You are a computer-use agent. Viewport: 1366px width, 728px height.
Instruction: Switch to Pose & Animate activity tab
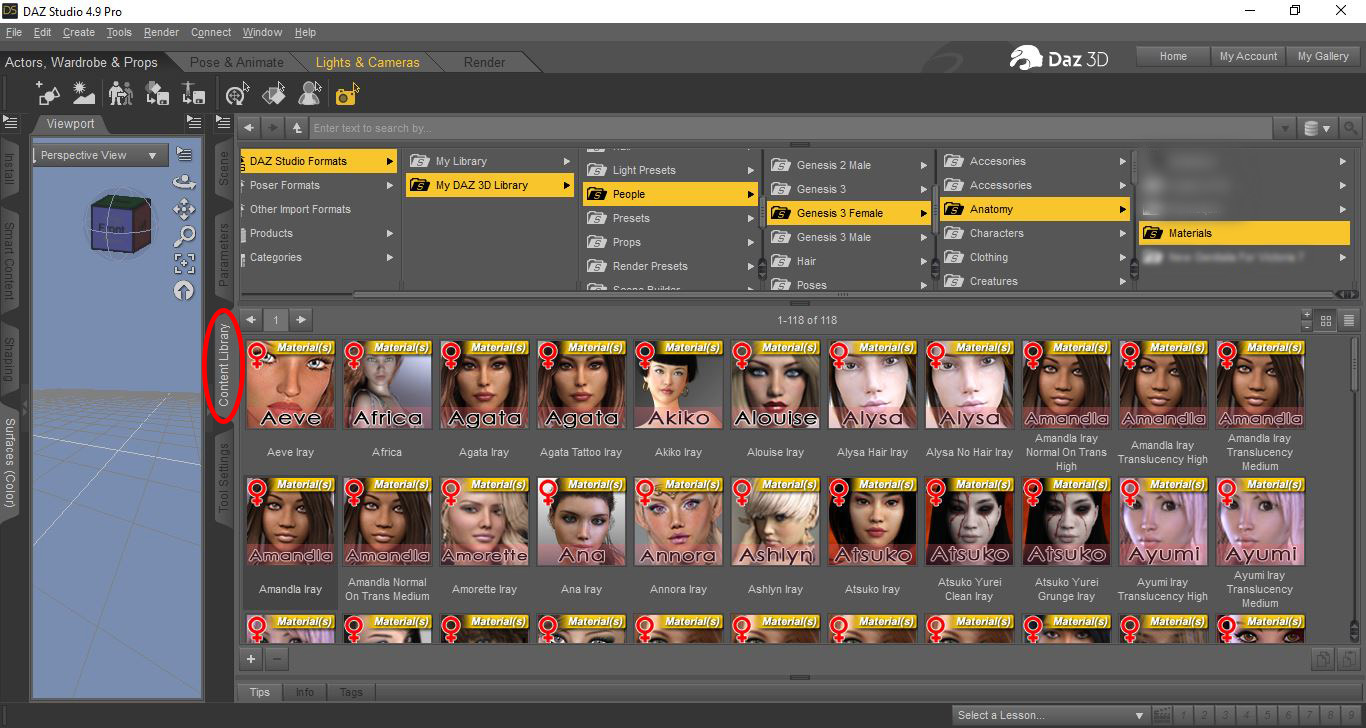pyautogui.click(x=237, y=62)
